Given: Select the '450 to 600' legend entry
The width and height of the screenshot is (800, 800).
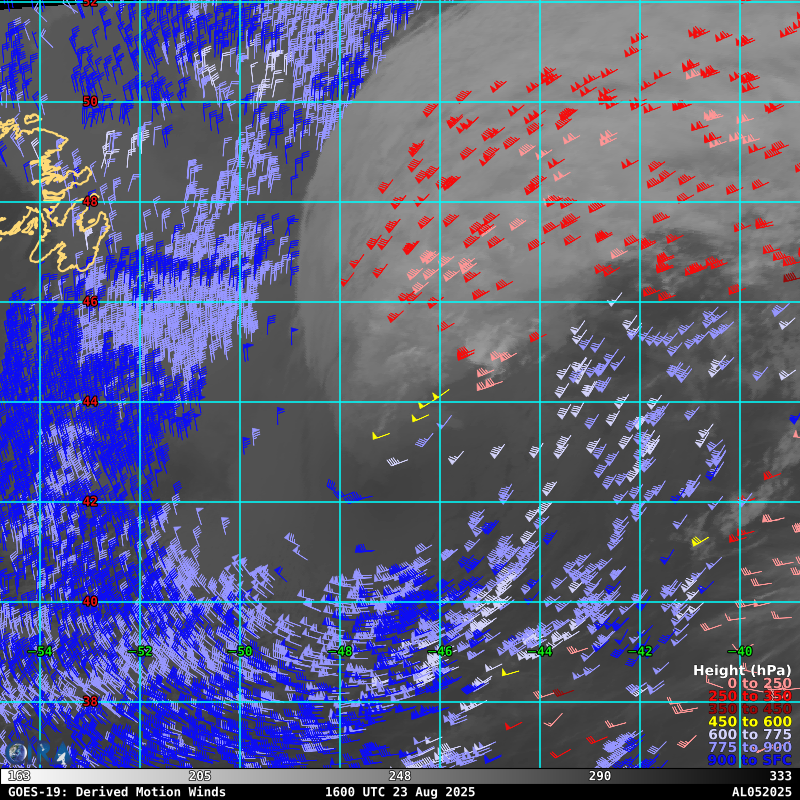Looking at the screenshot, I should pos(750,721).
